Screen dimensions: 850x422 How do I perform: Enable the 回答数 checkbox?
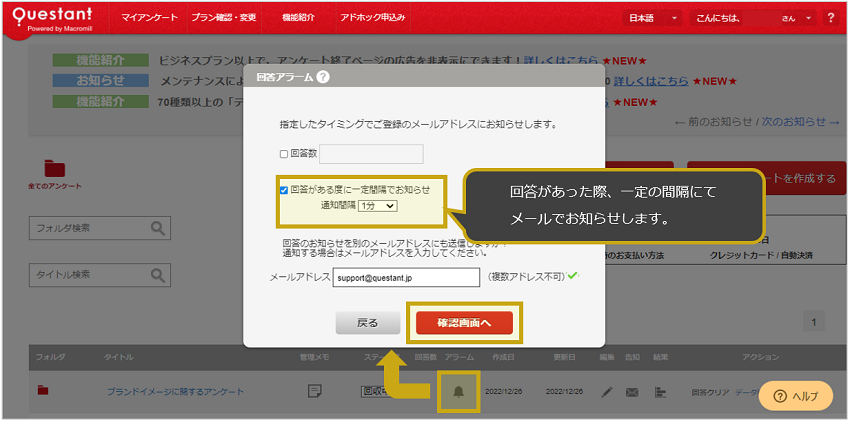[x=284, y=154]
